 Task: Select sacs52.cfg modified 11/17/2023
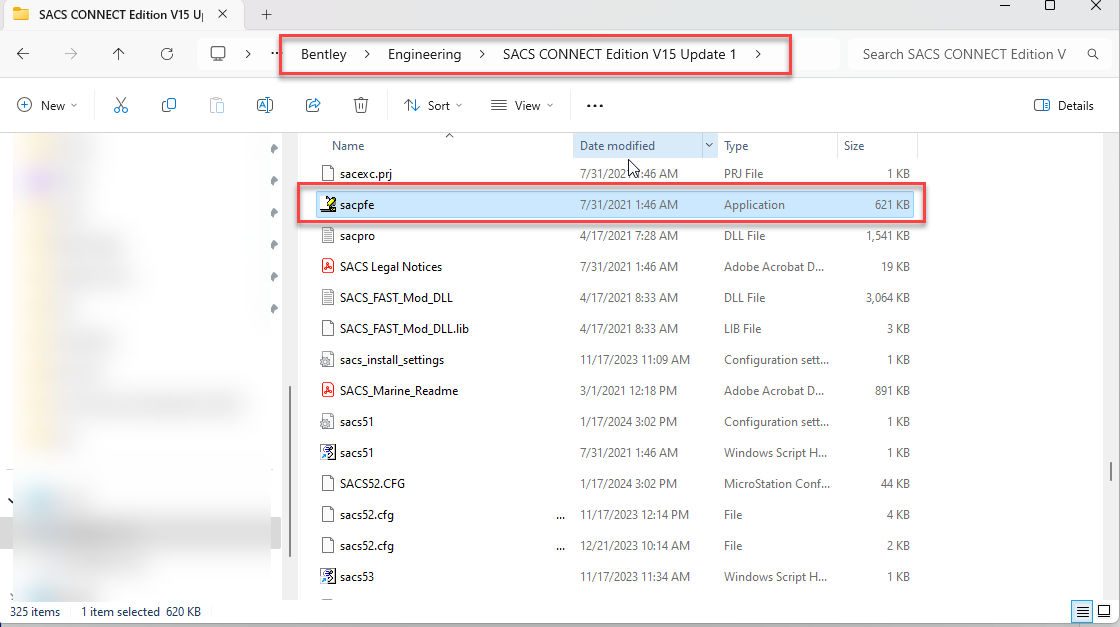coord(614,515)
